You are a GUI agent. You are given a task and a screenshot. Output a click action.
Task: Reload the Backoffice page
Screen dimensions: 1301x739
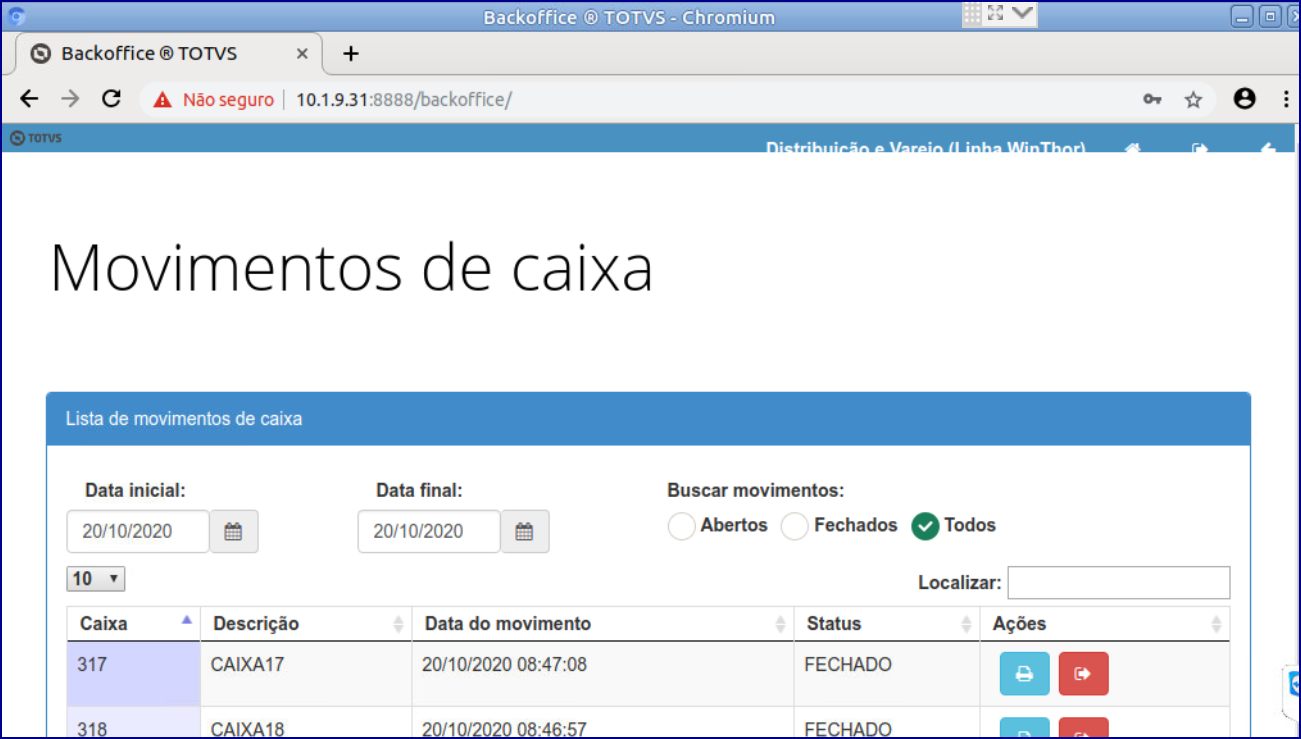click(111, 99)
